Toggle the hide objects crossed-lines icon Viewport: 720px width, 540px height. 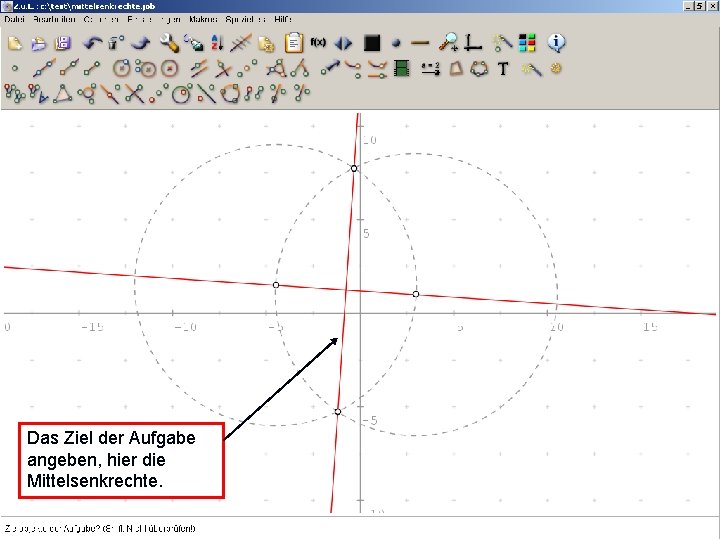point(241,43)
